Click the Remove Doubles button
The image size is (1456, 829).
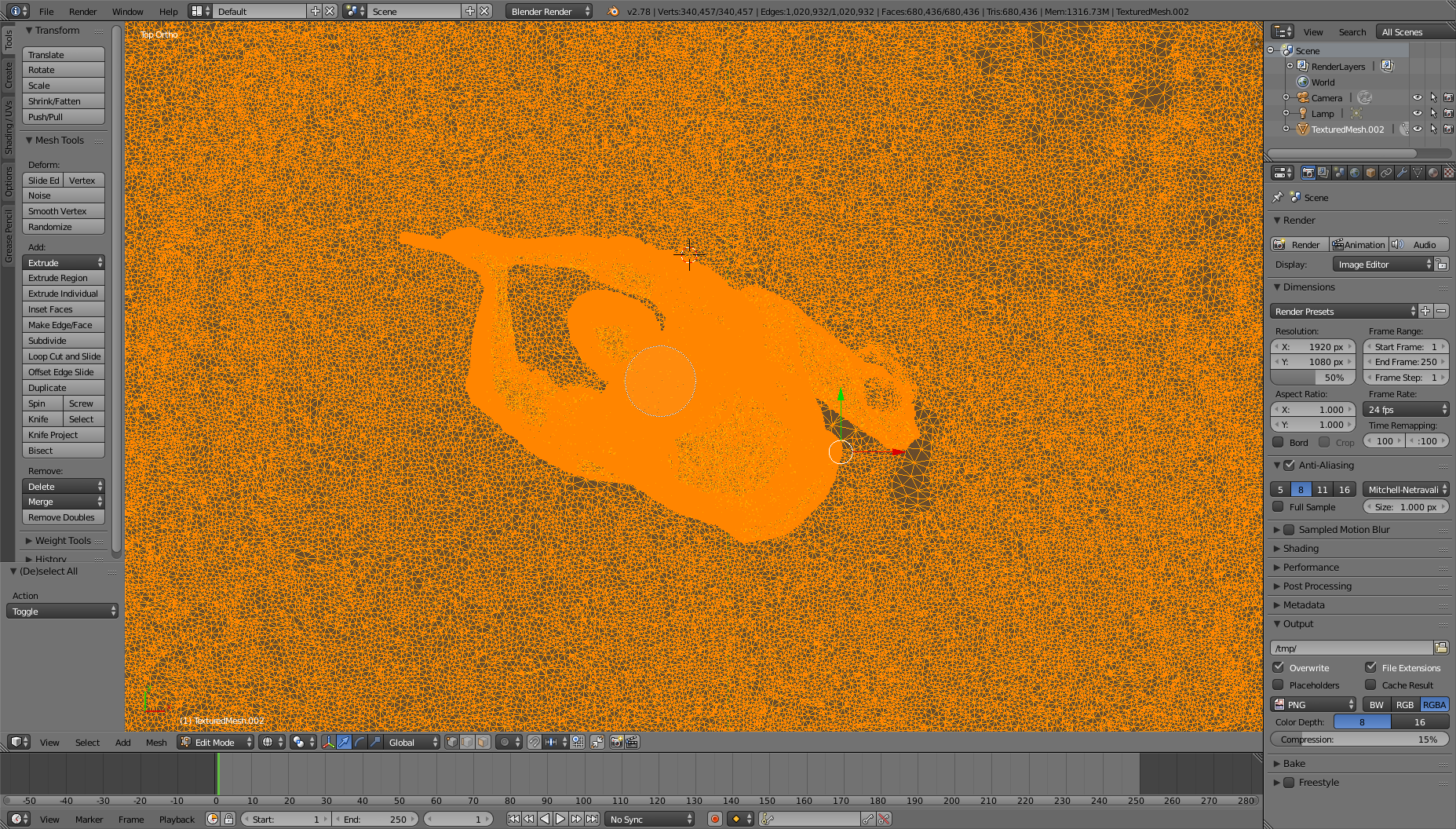click(x=64, y=517)
